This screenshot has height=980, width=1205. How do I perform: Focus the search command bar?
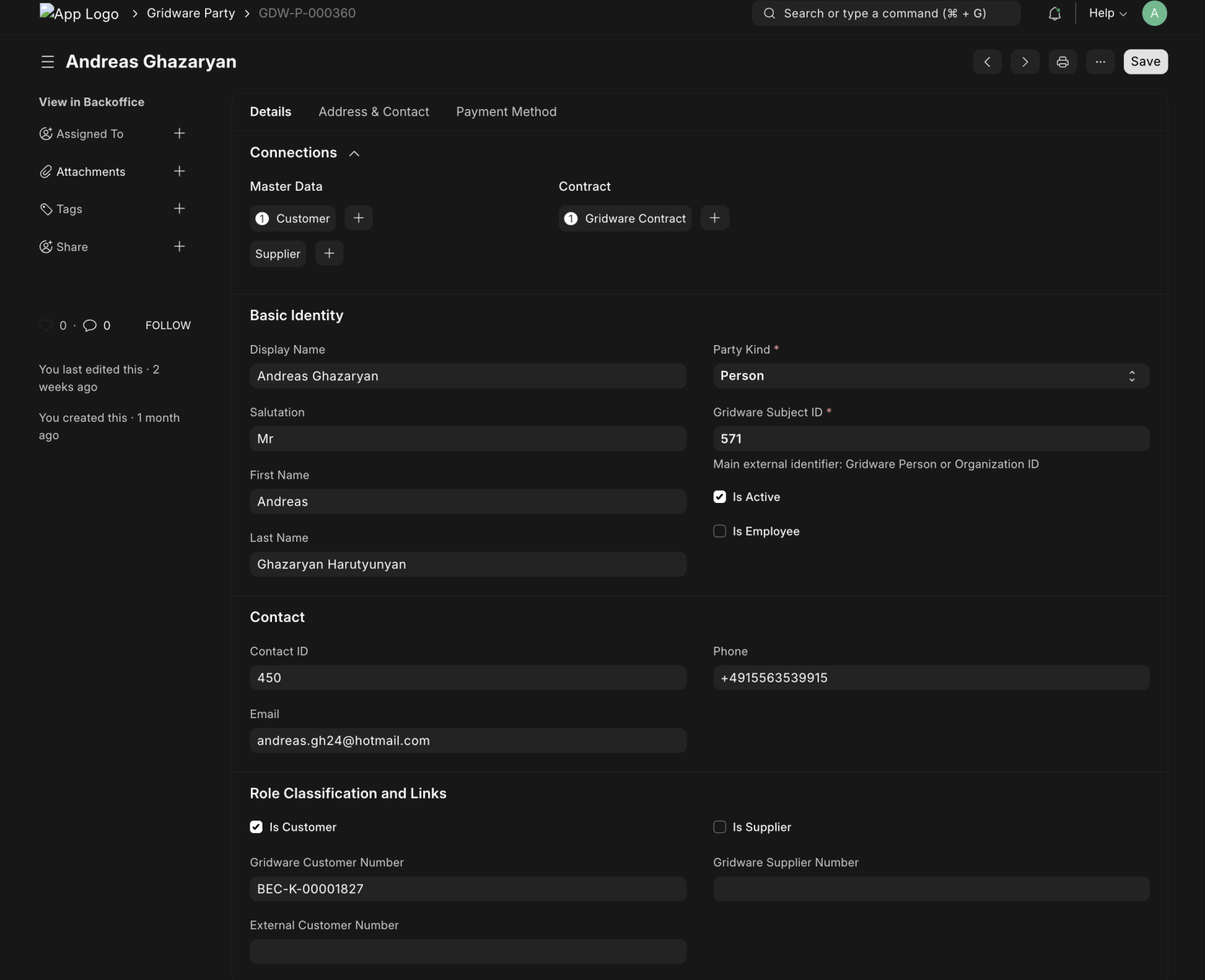(x=886, y=13)
